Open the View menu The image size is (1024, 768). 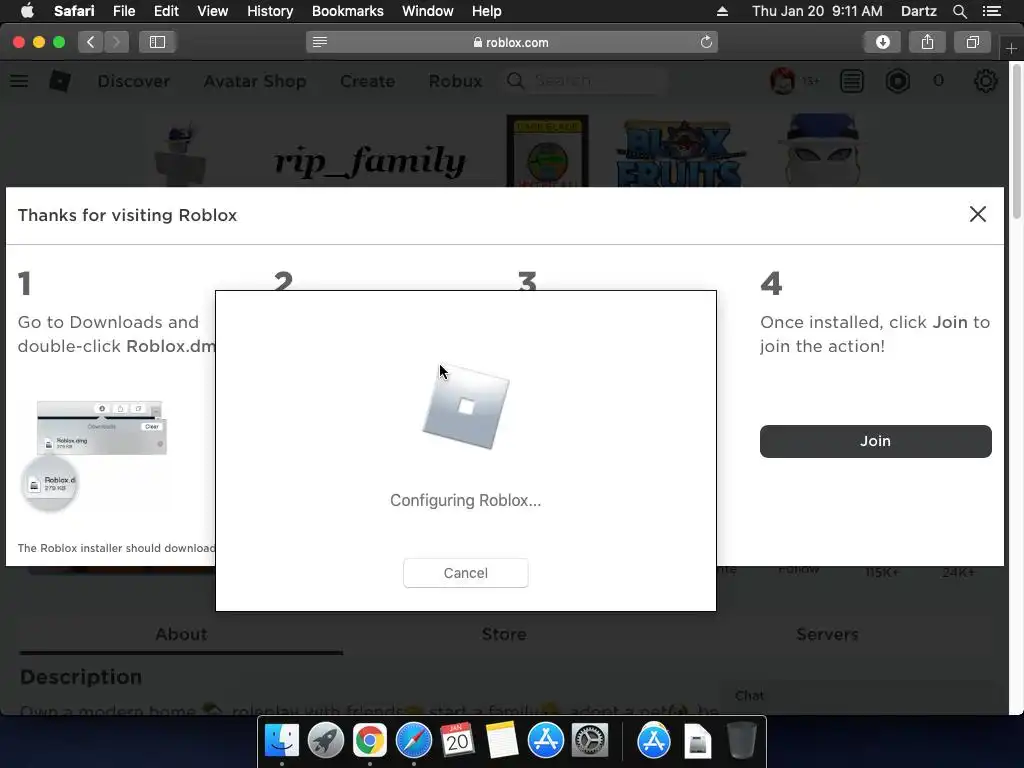click(x=212, y=11)
